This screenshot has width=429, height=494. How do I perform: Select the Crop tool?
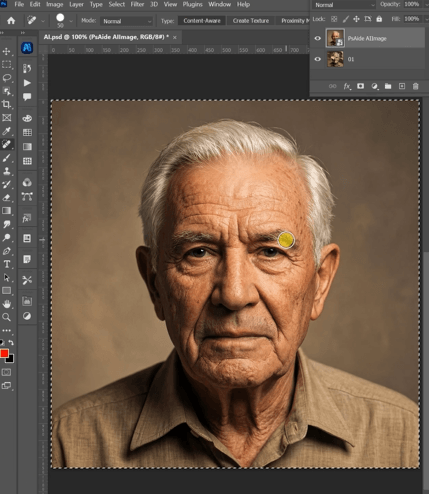tap(6, 104)
